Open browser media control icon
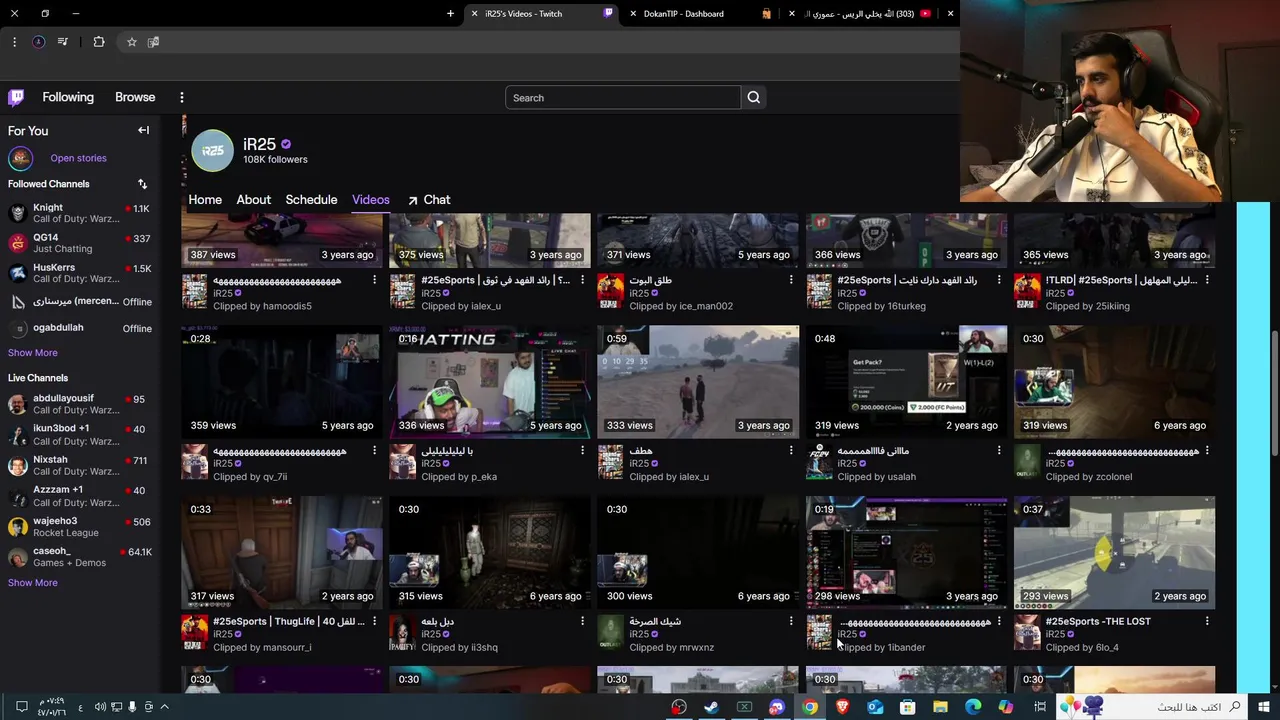This screenshot has width=1280, height=720. tap(63, 42)
